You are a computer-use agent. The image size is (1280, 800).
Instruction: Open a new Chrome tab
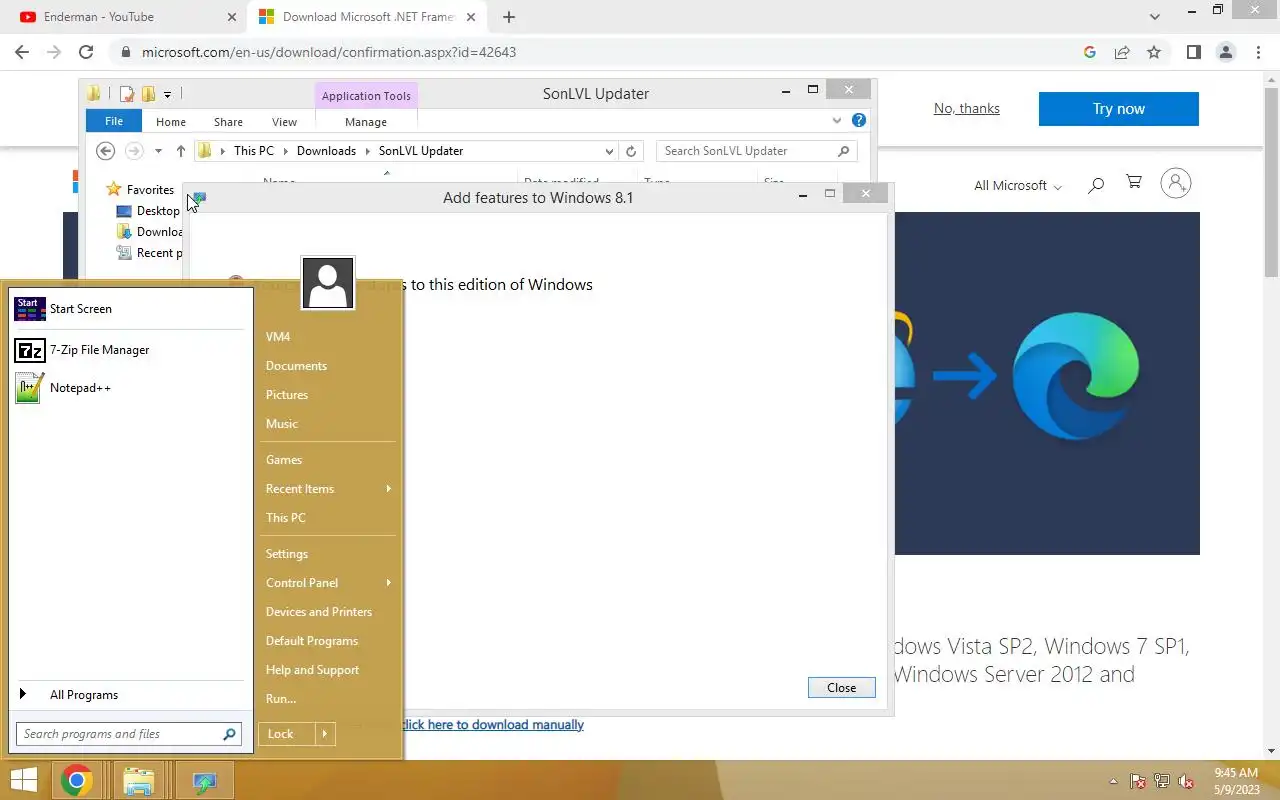[509, 17]
